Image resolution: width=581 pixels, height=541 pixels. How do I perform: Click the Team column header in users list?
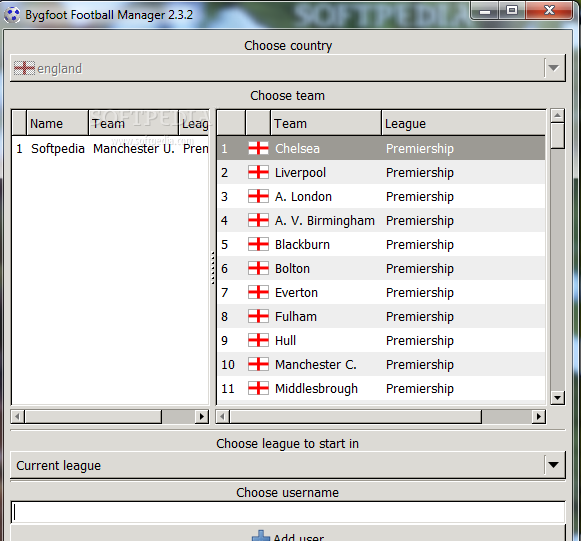[133, 123]
